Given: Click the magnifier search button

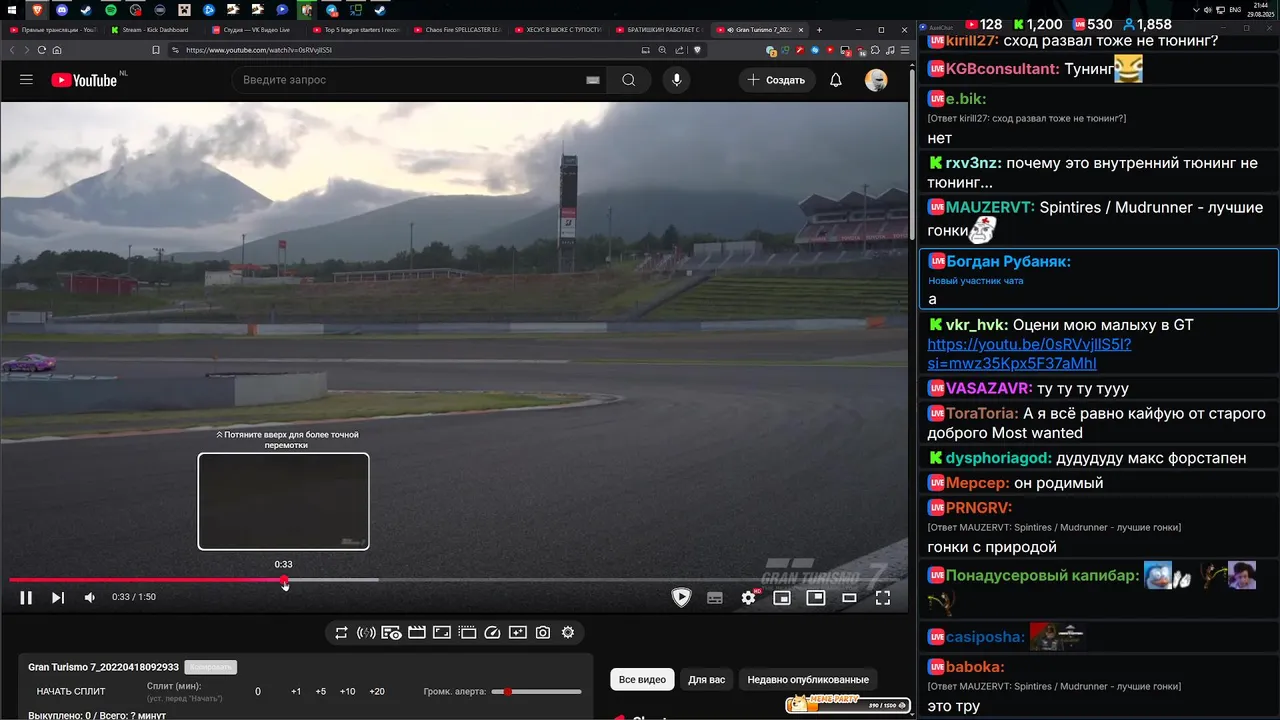Looking at the screenshot, I should click(628, 80).
